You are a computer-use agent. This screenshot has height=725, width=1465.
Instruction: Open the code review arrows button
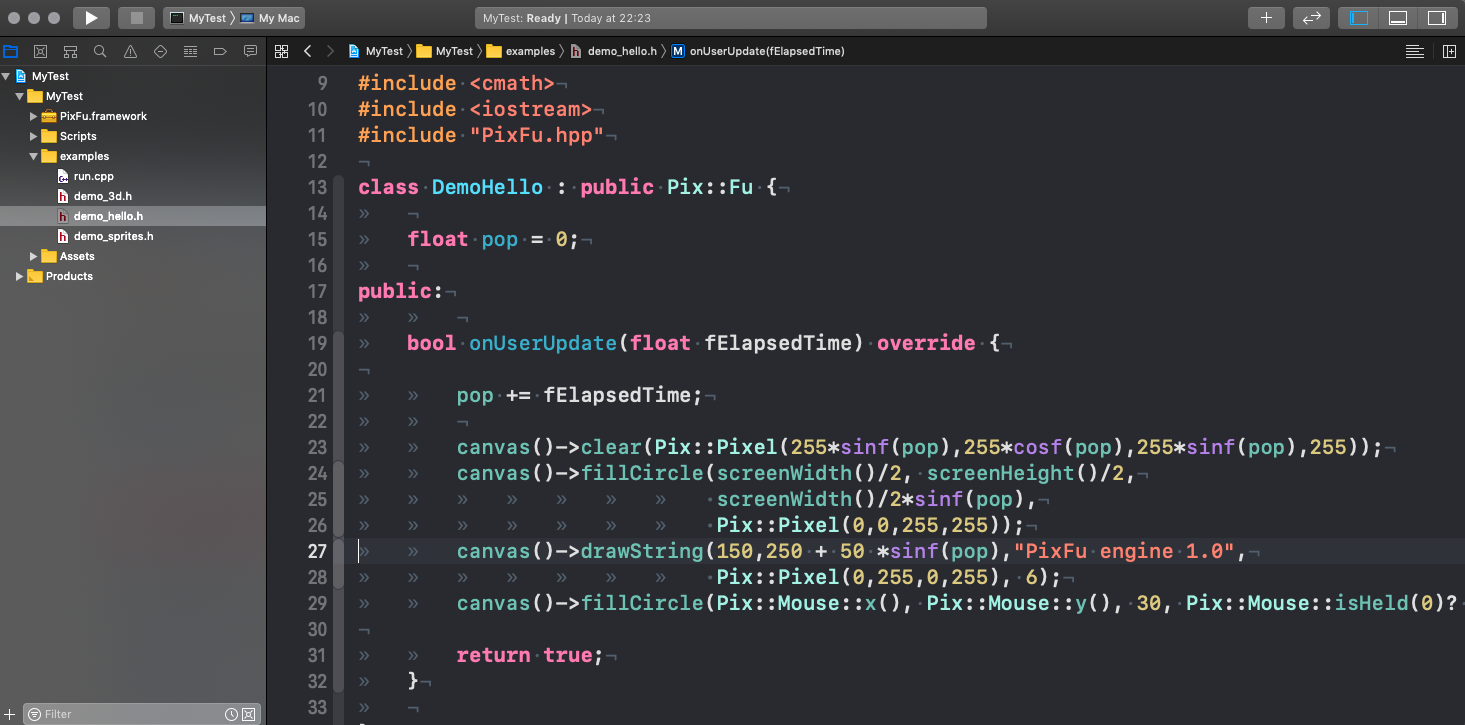tap(1312, 18)
